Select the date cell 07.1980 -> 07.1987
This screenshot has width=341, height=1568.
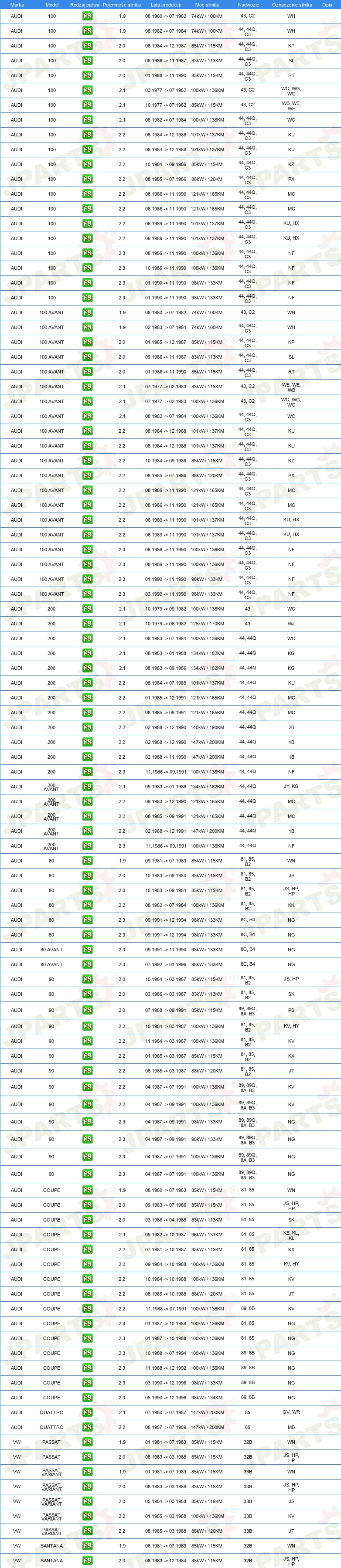166,1412
